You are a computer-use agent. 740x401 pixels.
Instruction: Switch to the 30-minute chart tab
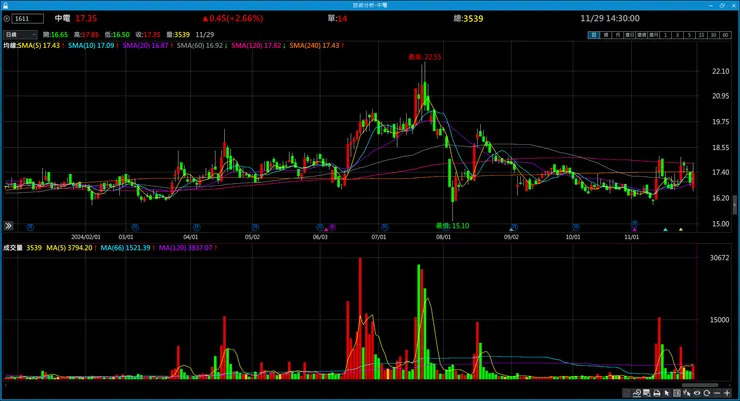713,35
